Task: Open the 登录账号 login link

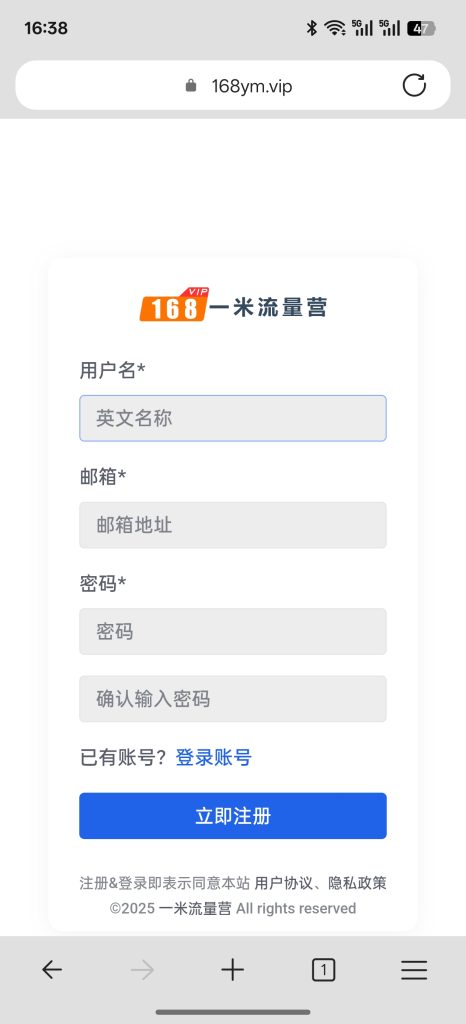Action: coord(213,758)
